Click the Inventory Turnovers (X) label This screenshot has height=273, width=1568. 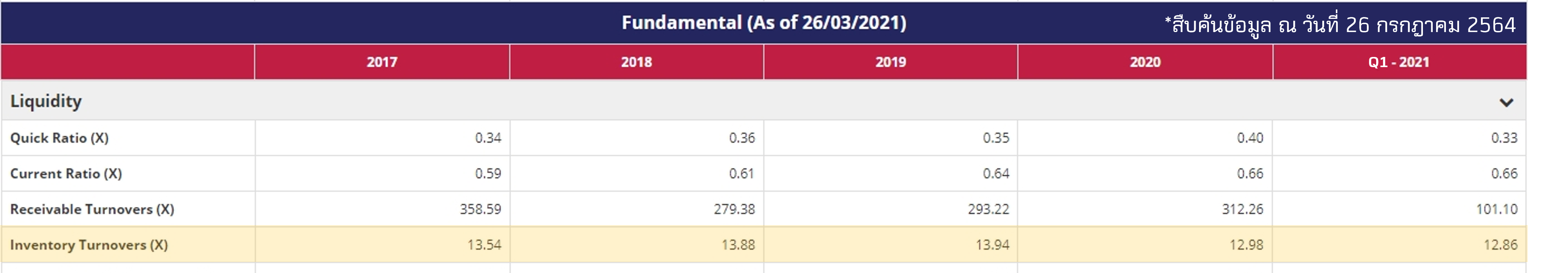coord(89,245)
